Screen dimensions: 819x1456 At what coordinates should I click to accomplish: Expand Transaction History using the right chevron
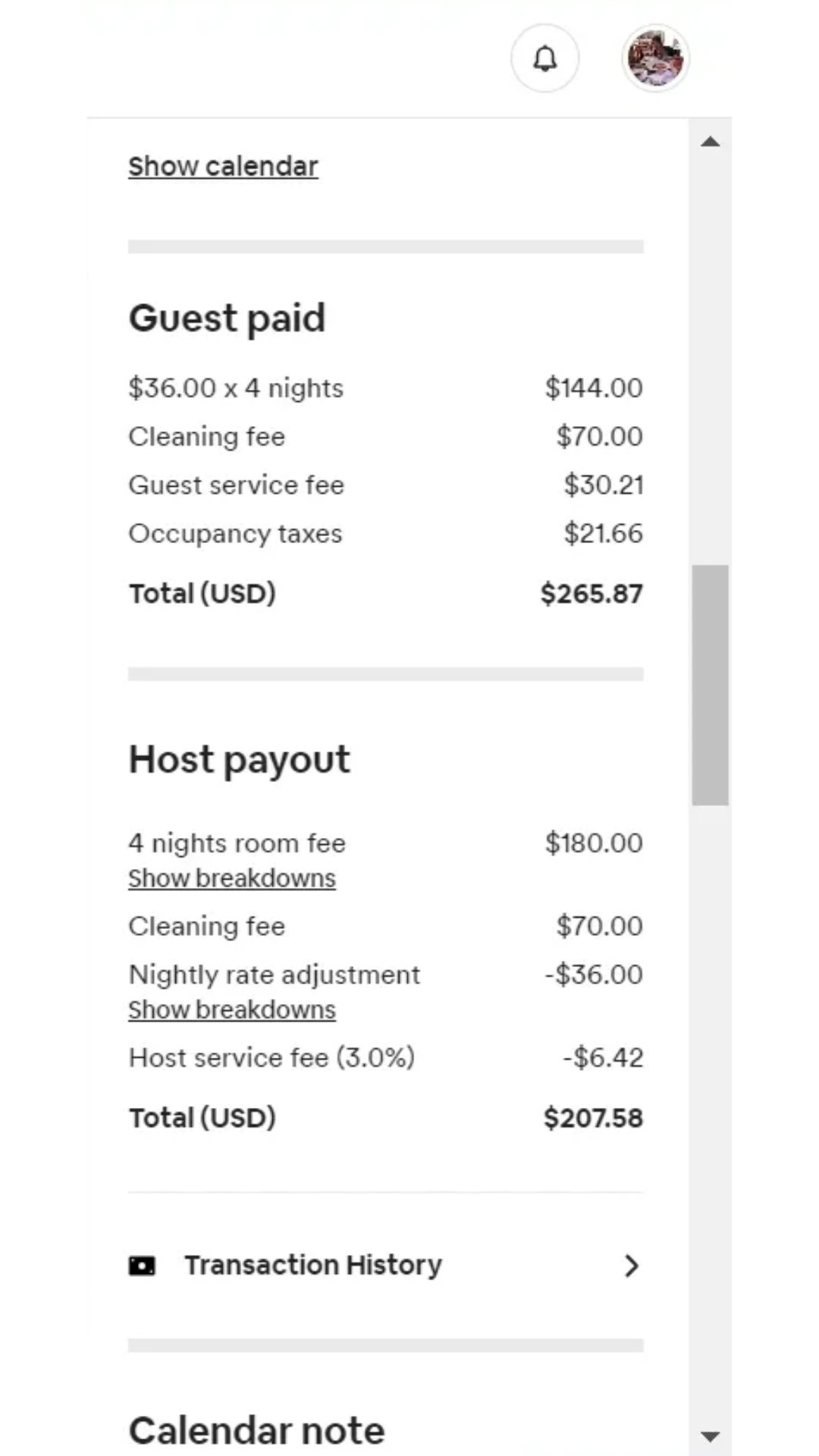(631, 1266)
